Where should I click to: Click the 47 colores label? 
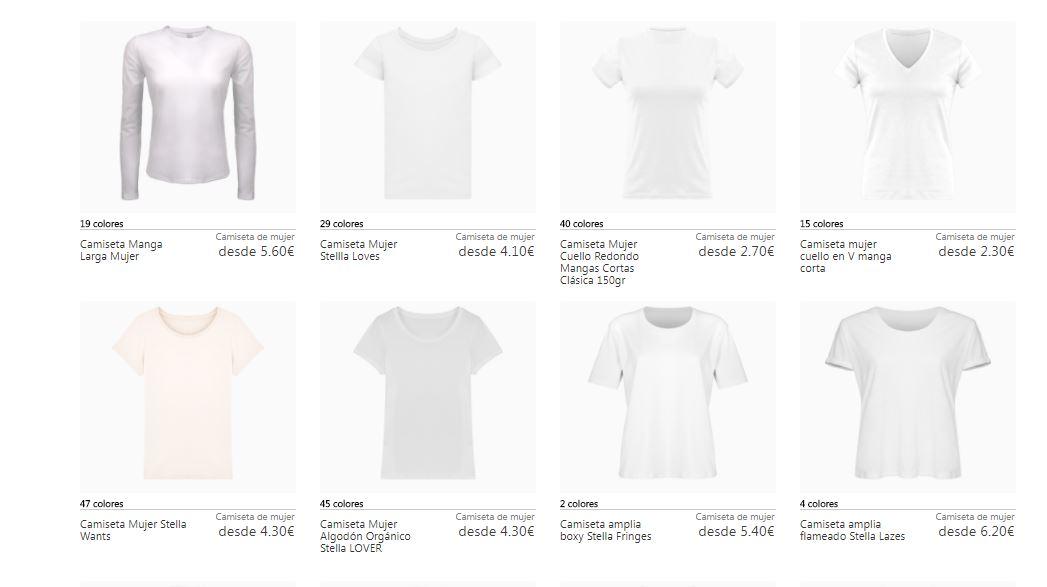pyautogui.click(x=101, y=504)
